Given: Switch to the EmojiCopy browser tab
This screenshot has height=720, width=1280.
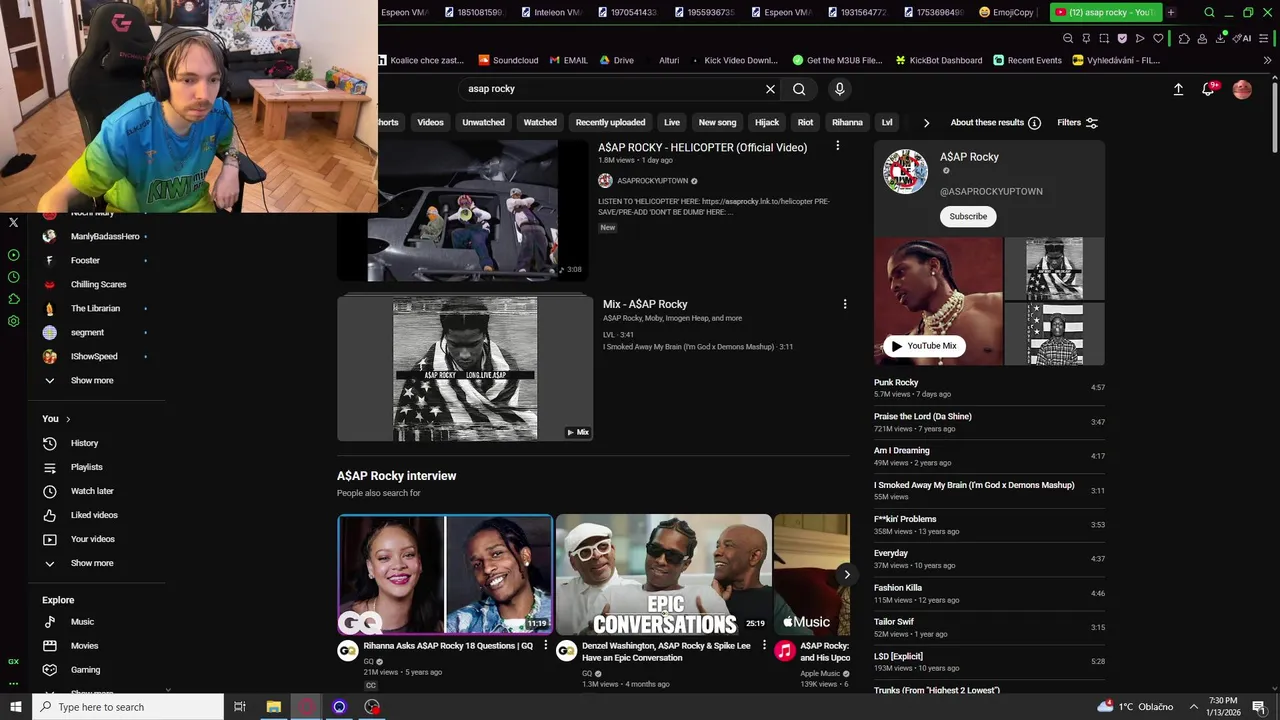Looking at the screenshot, I should (x=1007, y=12).
